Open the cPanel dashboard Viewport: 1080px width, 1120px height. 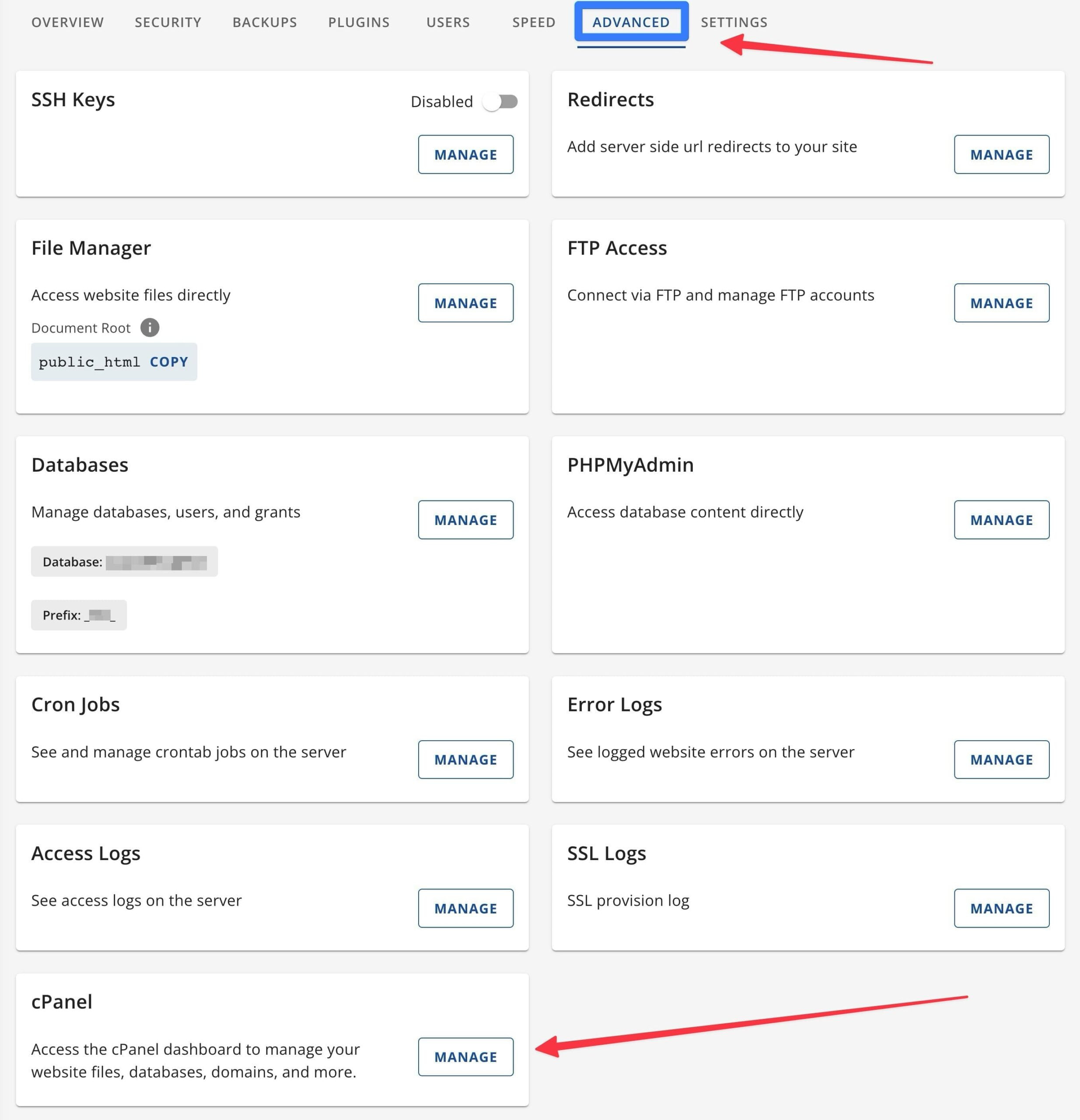tap(466, 1057)
